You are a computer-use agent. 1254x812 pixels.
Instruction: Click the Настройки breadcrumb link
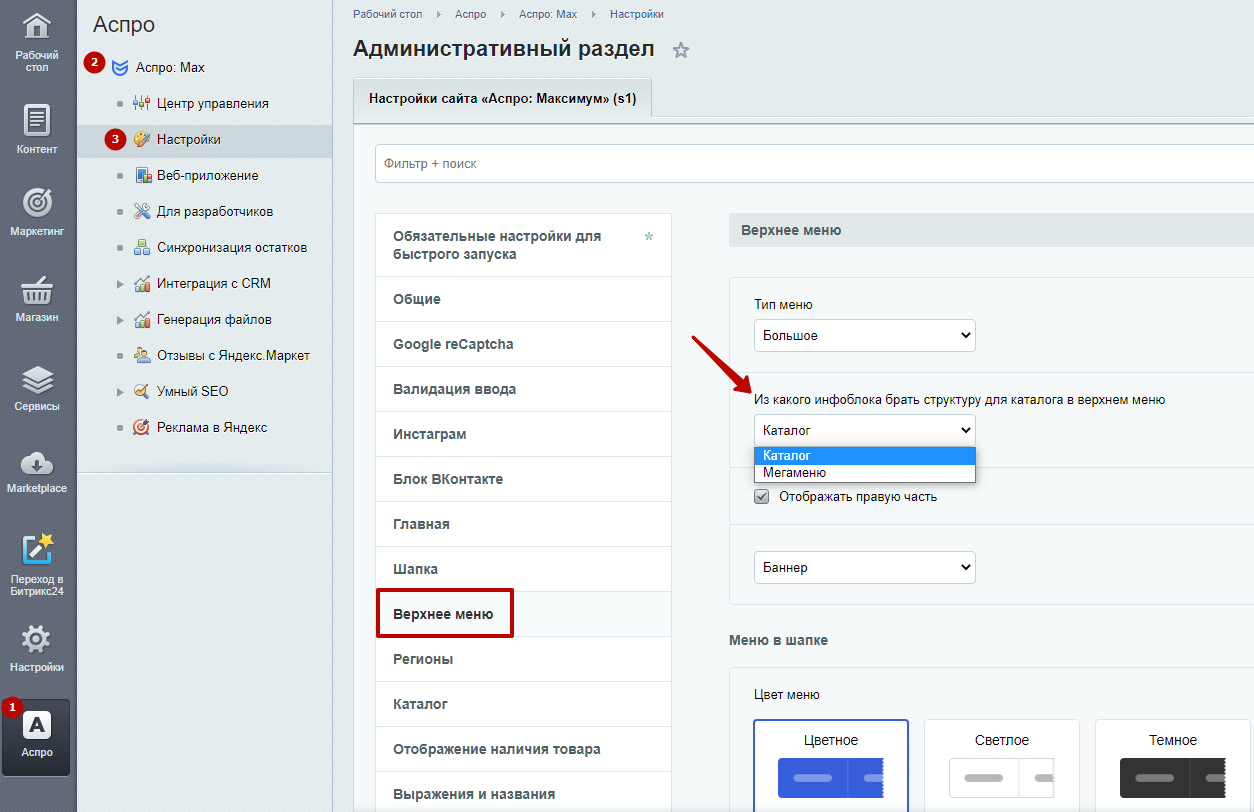[637, 14]
